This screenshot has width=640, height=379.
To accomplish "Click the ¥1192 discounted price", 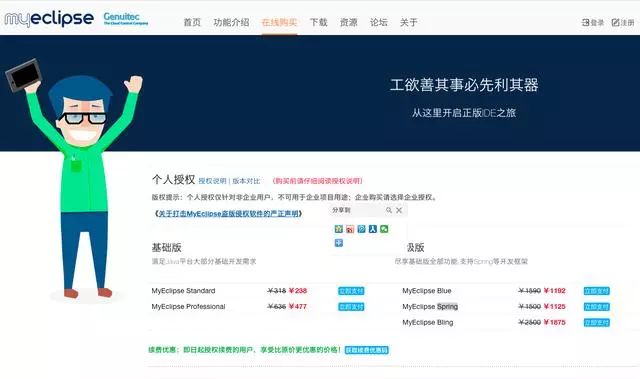I will pyautogui.click(x=555, y=291).
